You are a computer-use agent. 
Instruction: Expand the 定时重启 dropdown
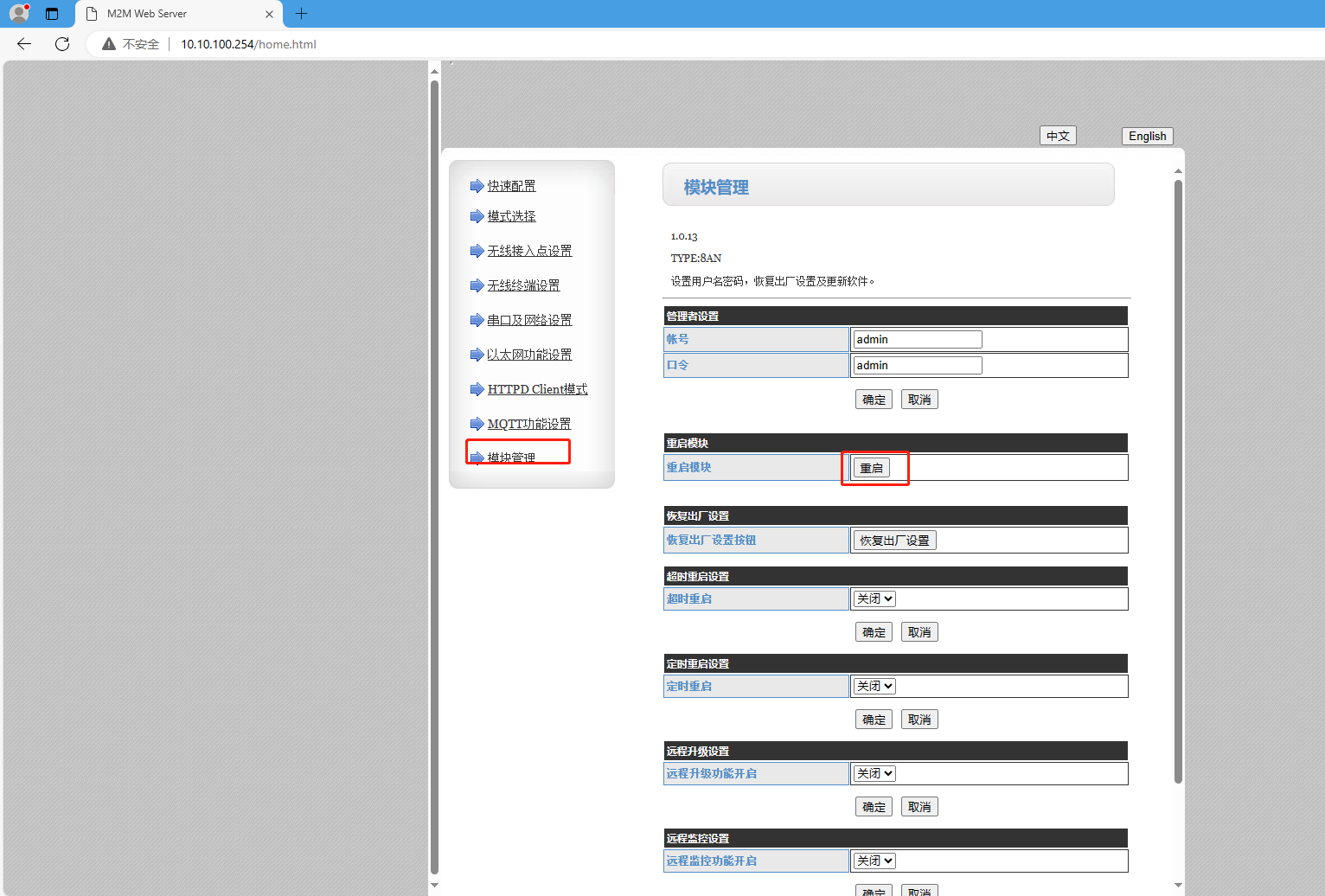coord(874,686)
